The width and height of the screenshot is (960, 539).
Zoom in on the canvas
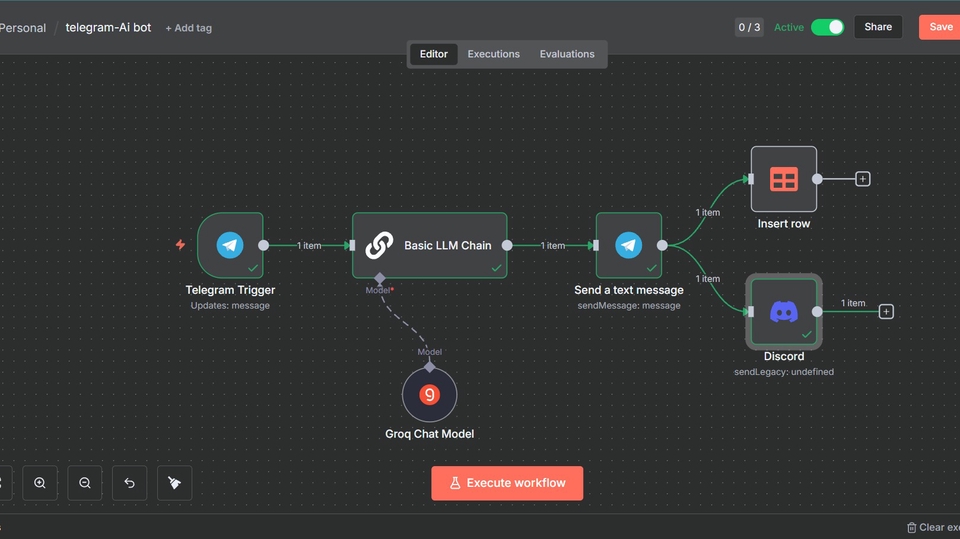pyautogui.click(x=40, y=483)
